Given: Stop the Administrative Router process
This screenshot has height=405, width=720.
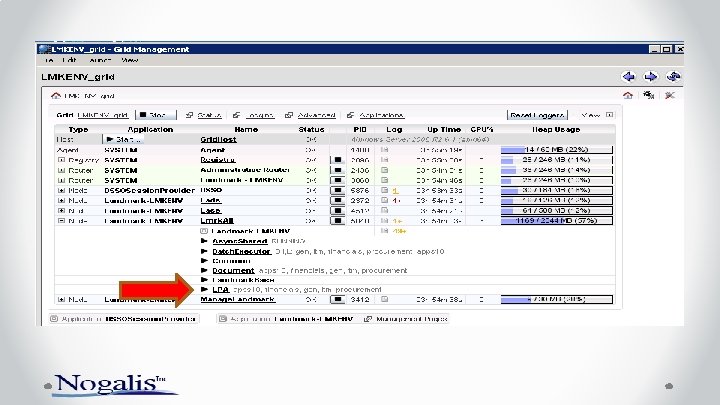Looking at the screenshot, I should 338,170.
